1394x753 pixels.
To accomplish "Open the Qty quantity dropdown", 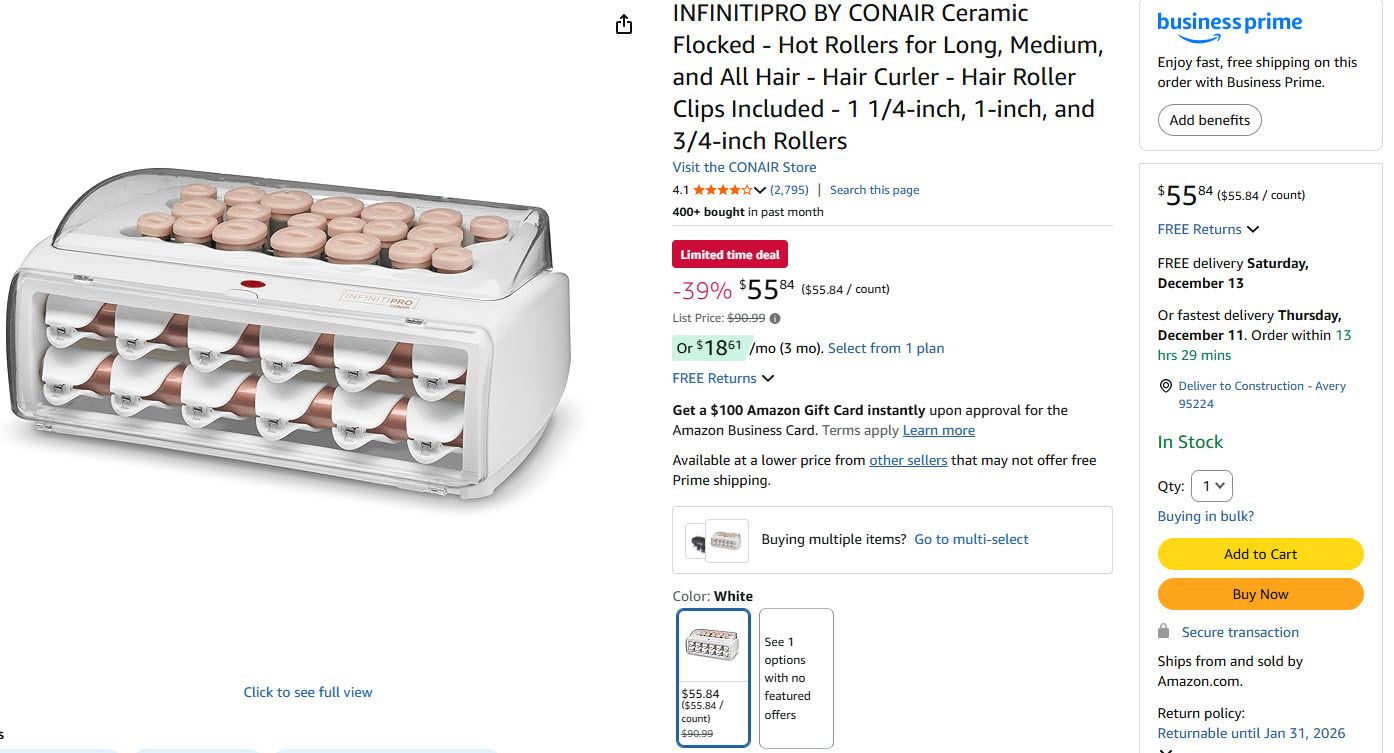I will click(x=1211, y=486).
